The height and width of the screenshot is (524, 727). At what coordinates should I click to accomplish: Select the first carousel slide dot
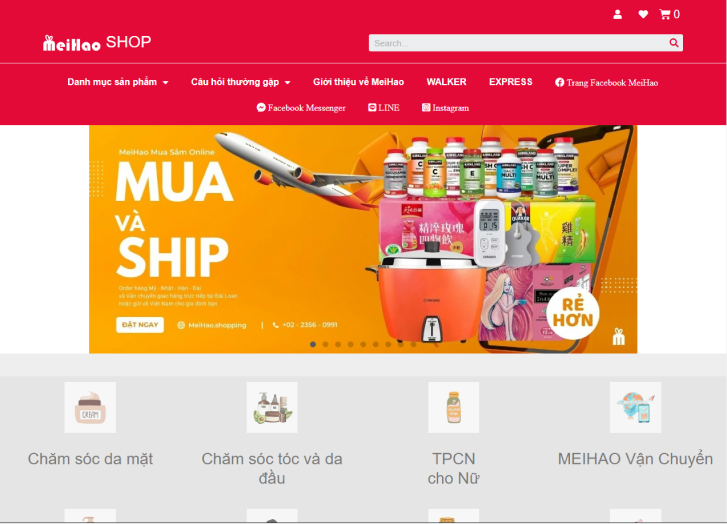click(x=313, y=344)
